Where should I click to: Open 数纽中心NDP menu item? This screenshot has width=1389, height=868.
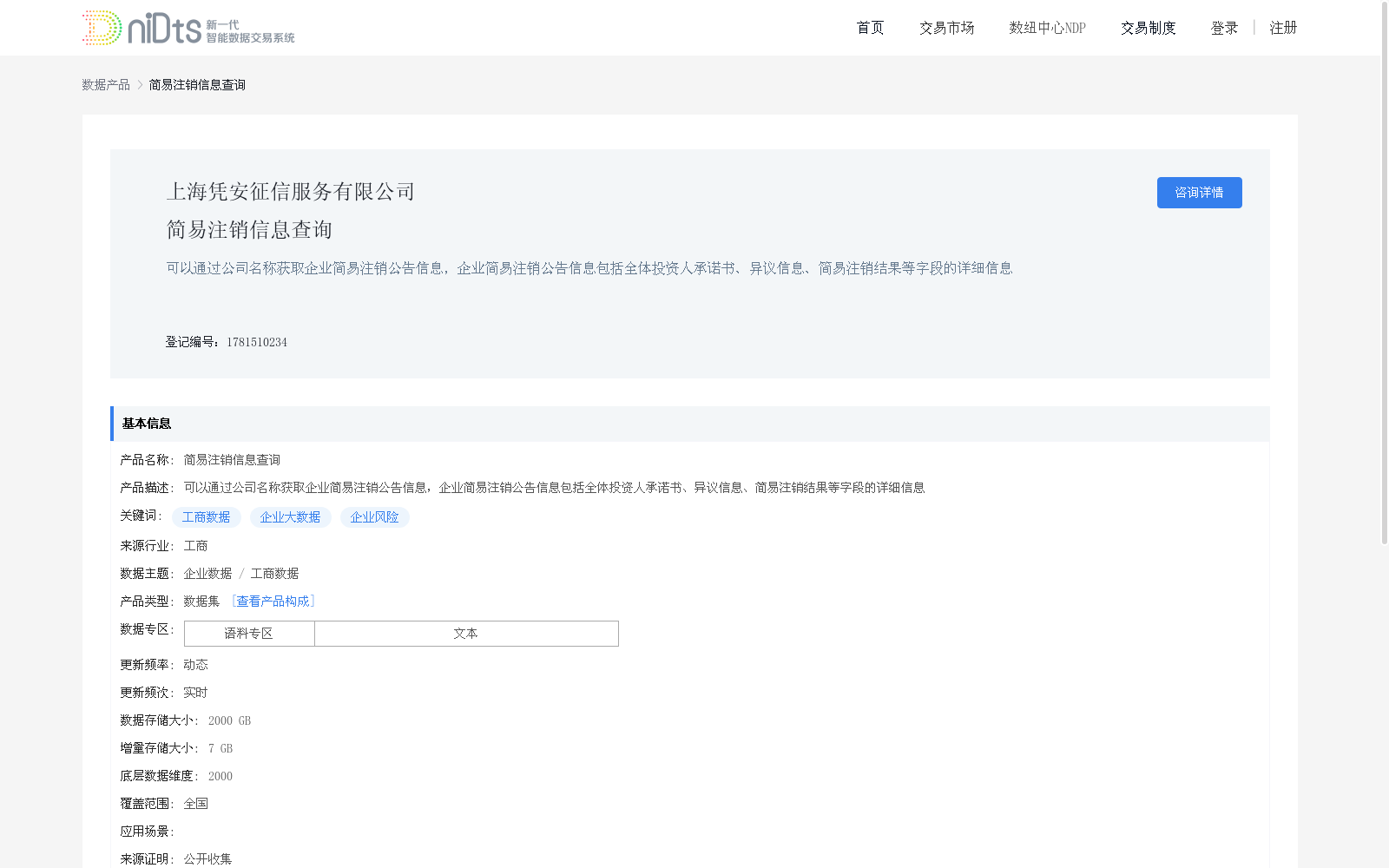click(x=1047, y=28)
